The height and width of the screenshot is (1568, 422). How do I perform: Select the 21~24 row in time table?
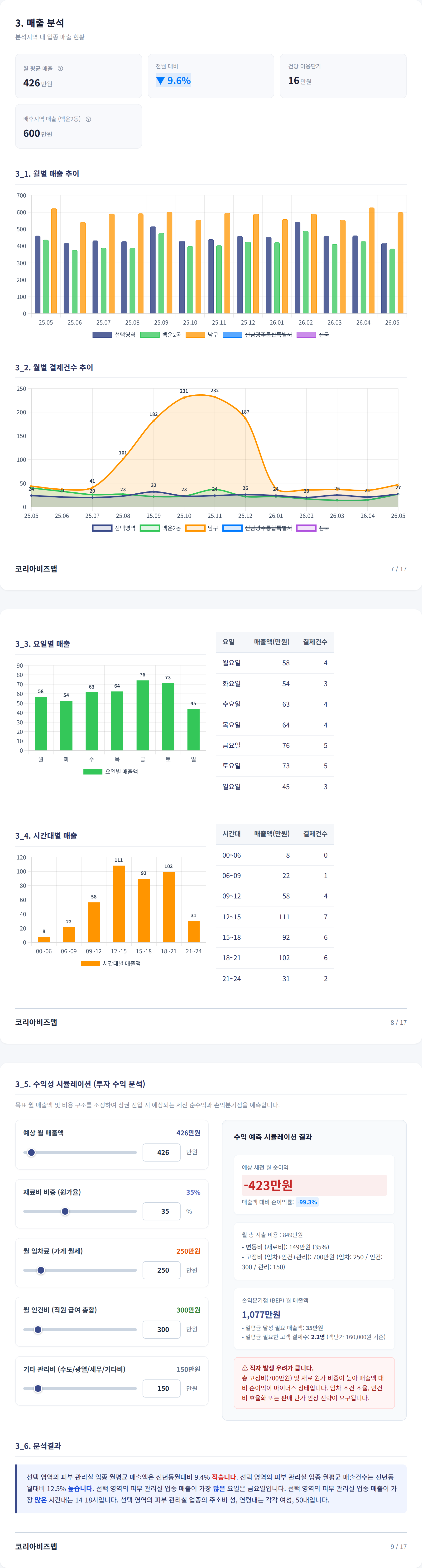click(x=275, y=979)
